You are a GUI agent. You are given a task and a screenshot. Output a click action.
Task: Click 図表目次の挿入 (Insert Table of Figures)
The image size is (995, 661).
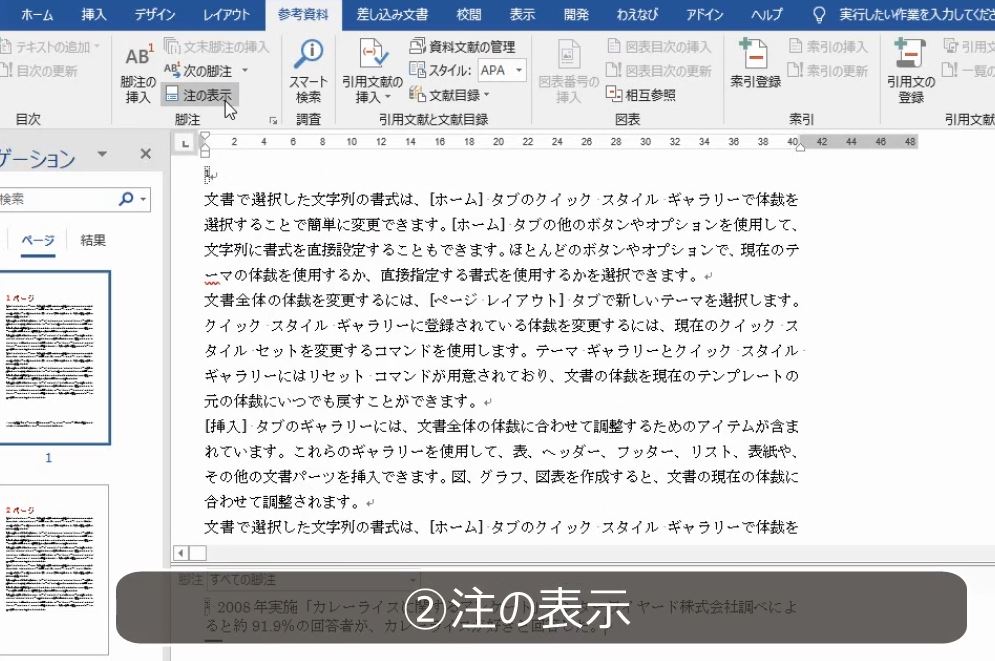[x=659, y=46]
